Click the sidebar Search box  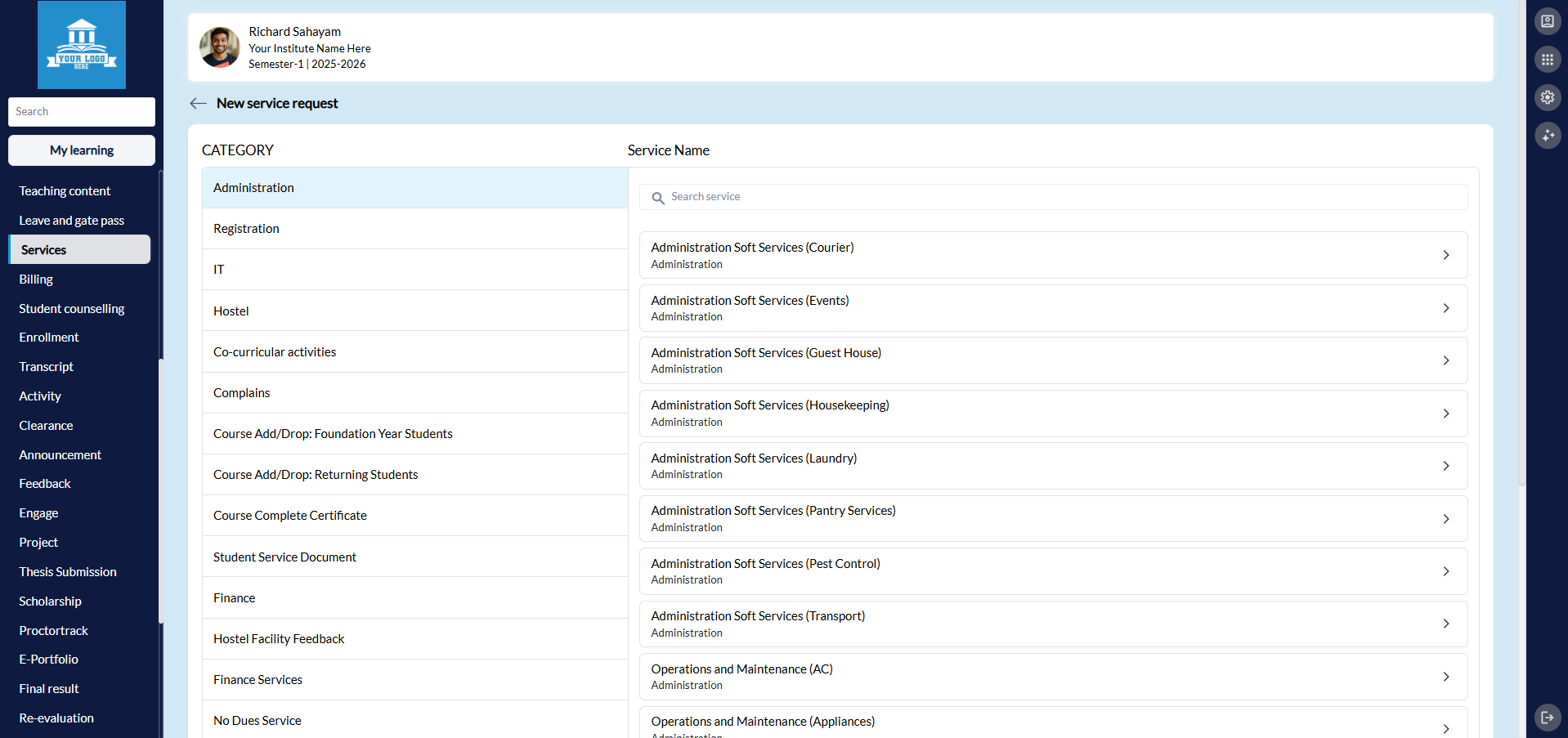click(x=82, y=112)
